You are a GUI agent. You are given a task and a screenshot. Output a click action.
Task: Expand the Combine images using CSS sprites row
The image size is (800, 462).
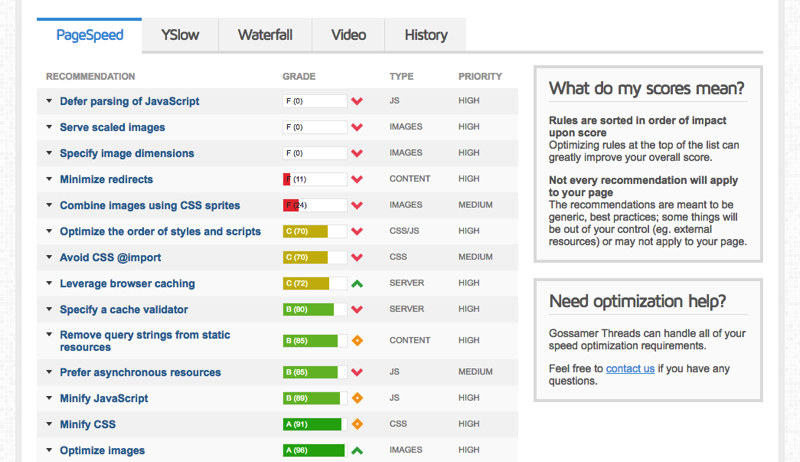coord(49,204)
